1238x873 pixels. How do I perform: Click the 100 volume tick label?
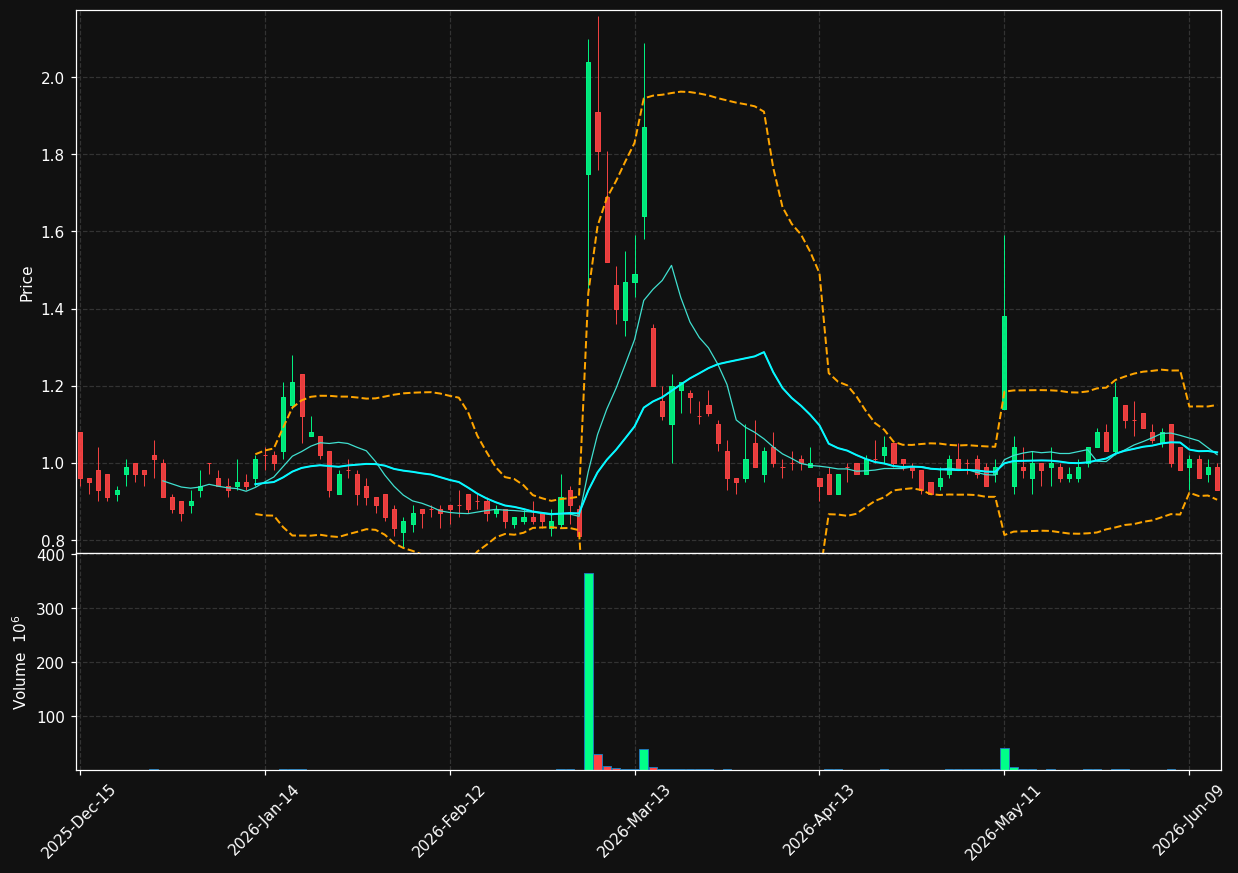pyautogui.click(x=50, y=717)
